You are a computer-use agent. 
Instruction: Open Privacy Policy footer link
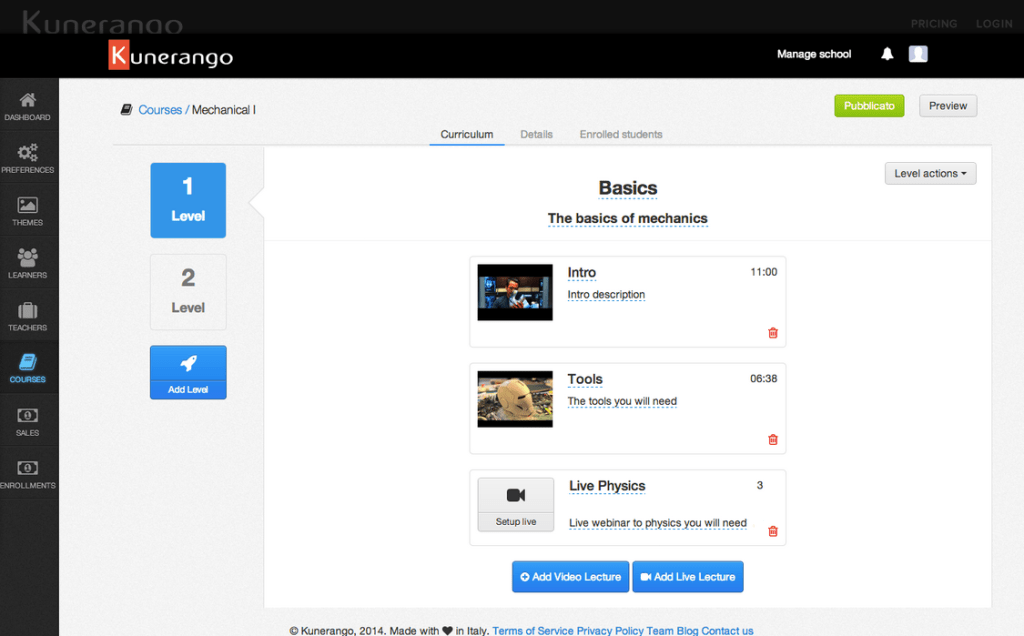[x=610, y=630]
